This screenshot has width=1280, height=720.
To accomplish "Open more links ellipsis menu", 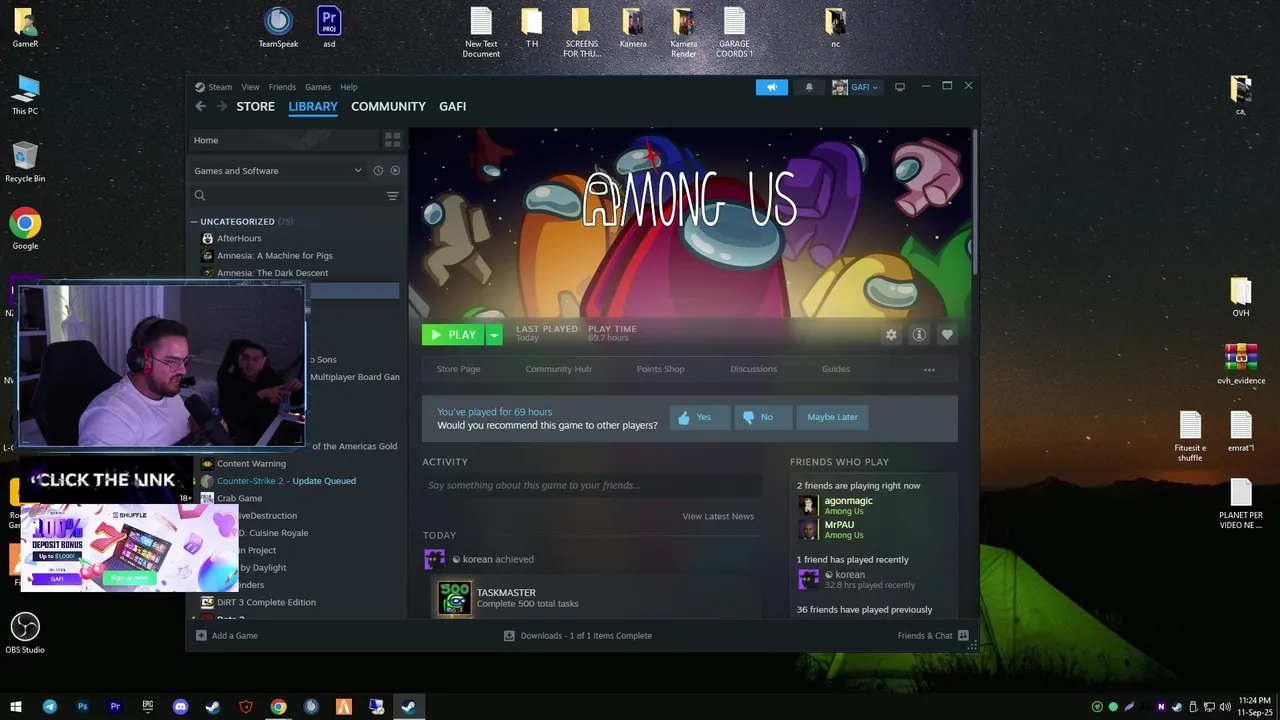I will click(x=929, y=370).
